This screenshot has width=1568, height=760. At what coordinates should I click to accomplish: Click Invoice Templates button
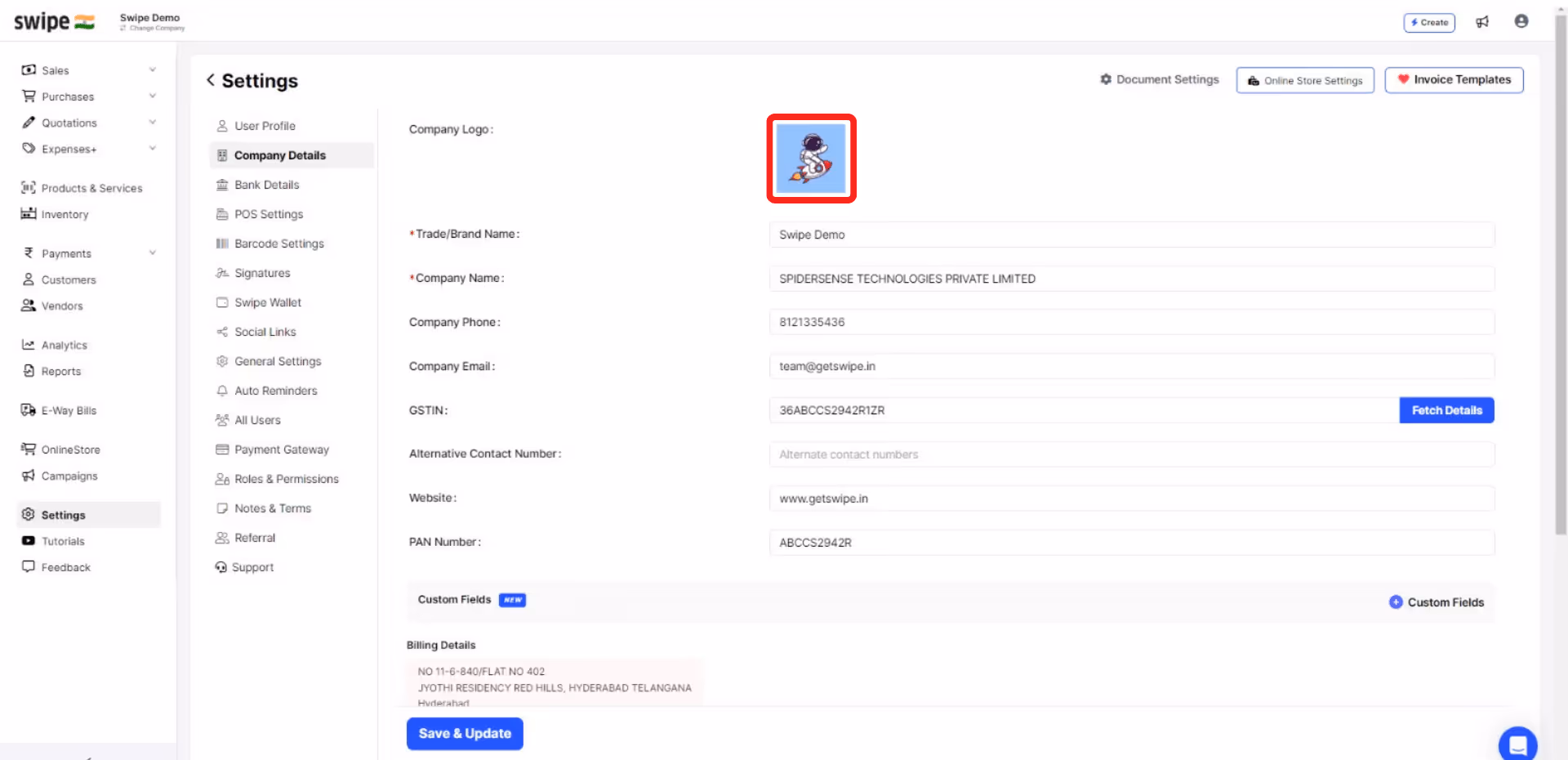(1454, 79)
